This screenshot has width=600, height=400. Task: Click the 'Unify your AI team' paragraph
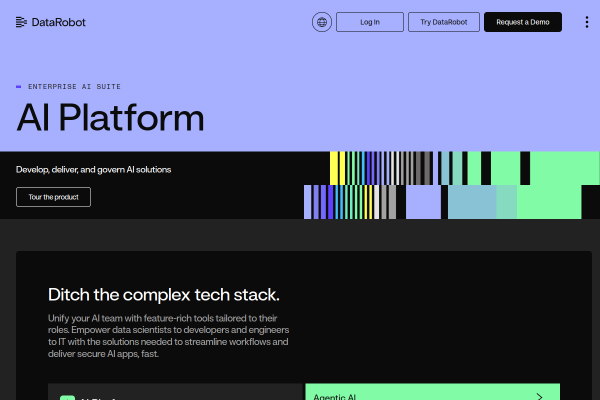click(x=168, y=336)
